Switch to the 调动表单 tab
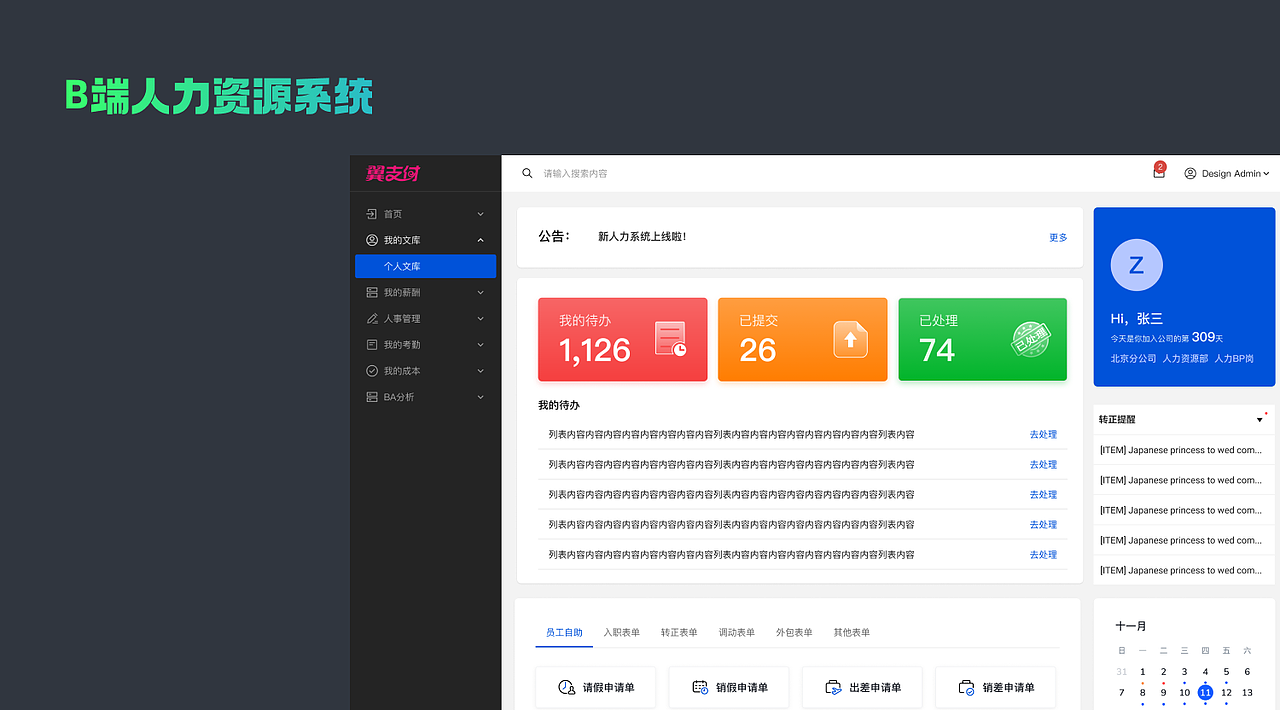Image resolution: width=1280 pixels, height=710 pixels. click(737, 632)
